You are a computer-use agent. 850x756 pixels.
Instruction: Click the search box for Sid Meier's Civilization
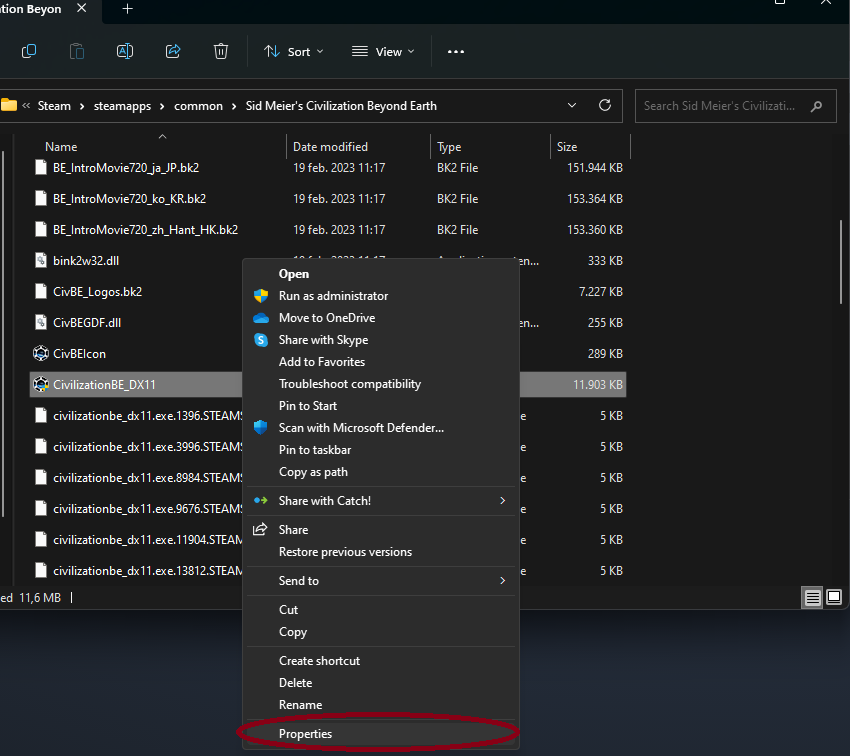(736, 106)
